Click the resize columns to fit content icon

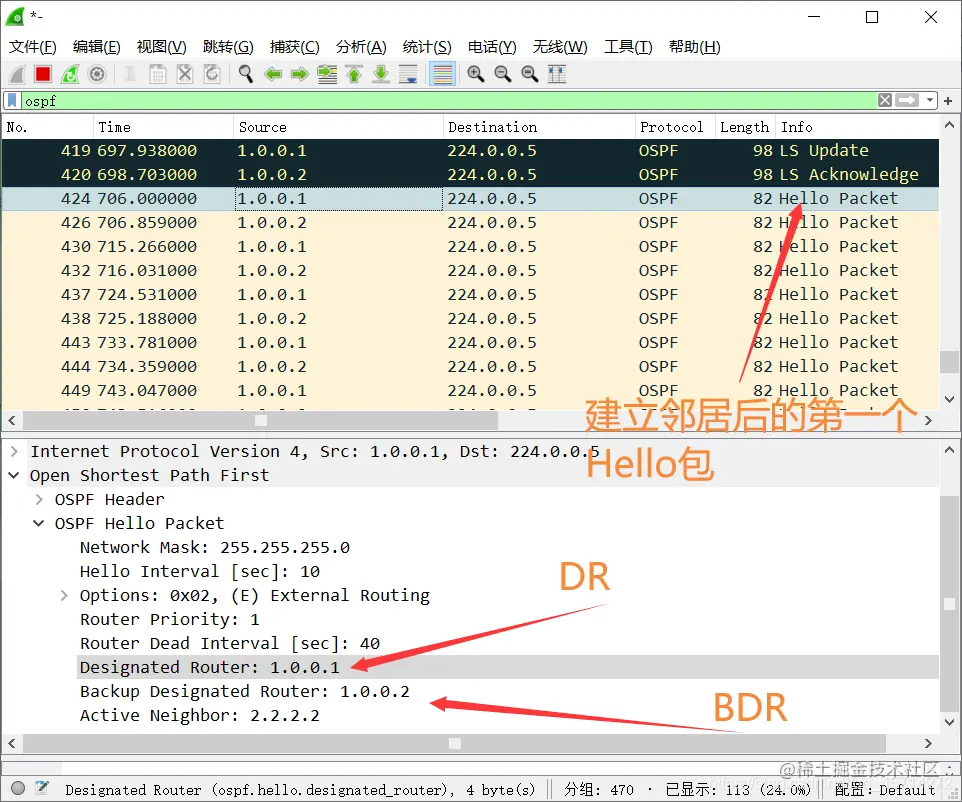[556, 74]
